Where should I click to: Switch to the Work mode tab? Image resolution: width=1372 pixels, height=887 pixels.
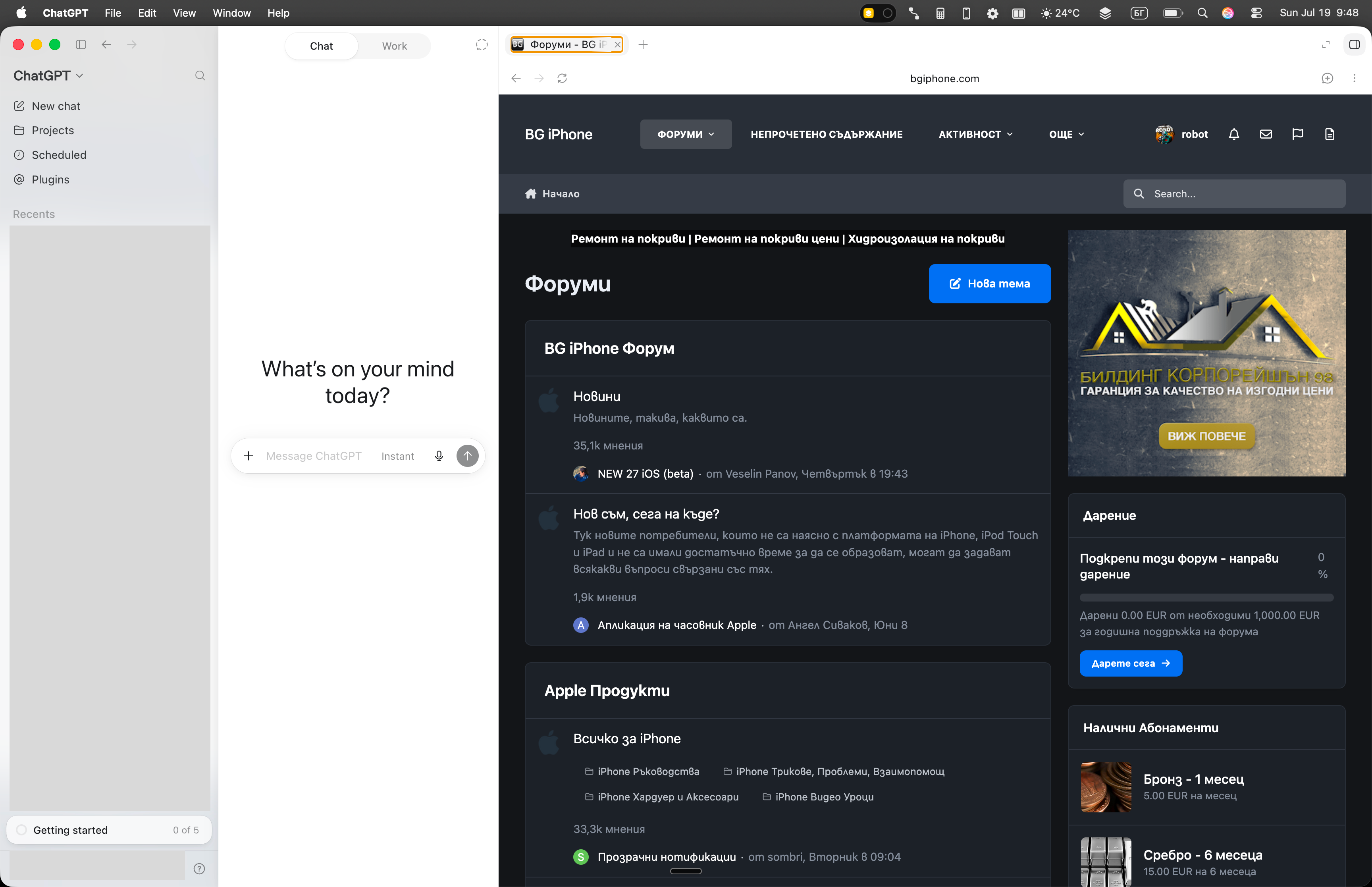(x=394, y=46)
